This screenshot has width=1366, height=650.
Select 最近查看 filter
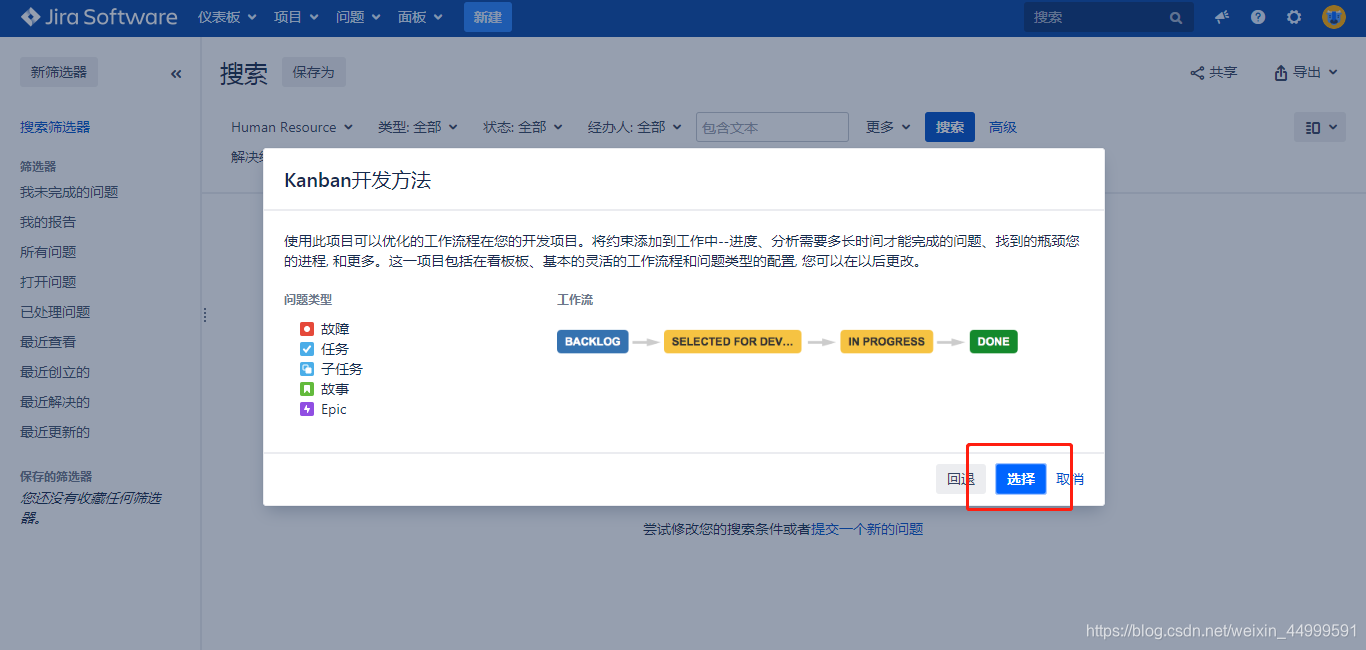(48, 342)
